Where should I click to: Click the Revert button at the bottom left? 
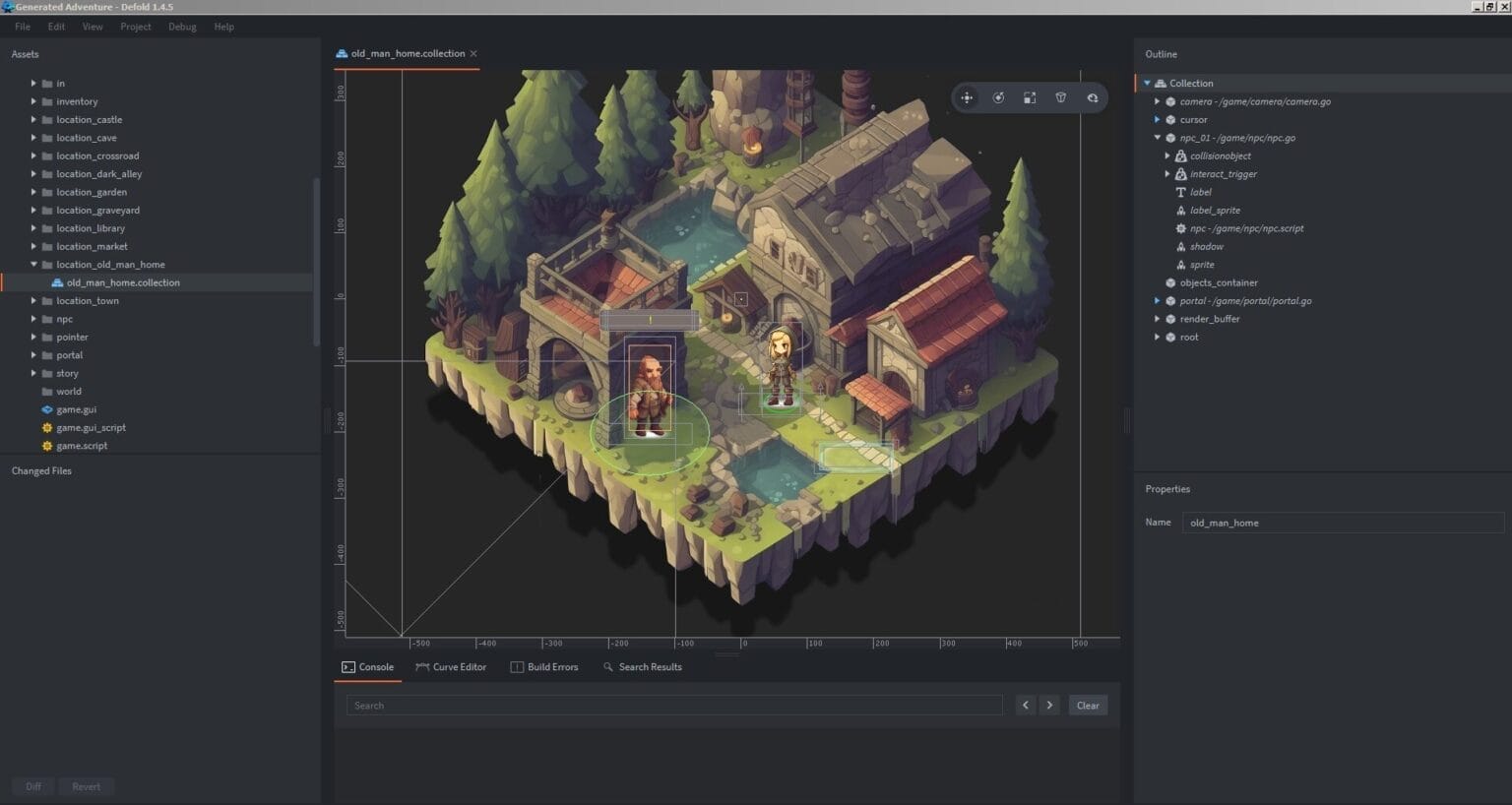(x=87, y=786)
